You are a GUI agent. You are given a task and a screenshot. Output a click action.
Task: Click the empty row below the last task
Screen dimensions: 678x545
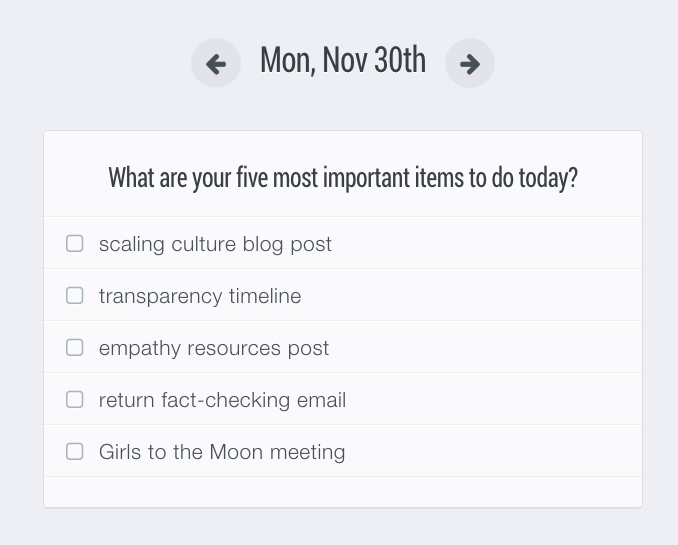pos(342,491)
